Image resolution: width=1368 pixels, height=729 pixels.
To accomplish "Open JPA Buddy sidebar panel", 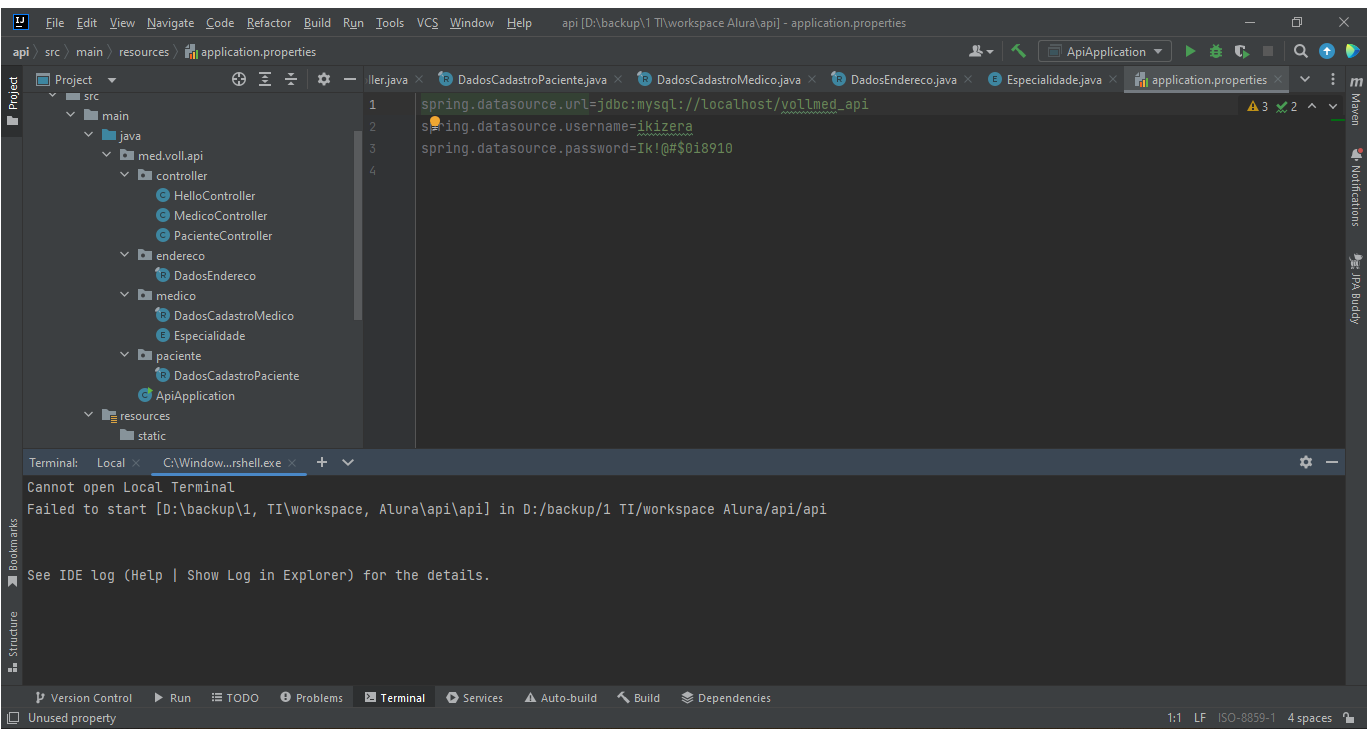I will tap(1356, 289).
